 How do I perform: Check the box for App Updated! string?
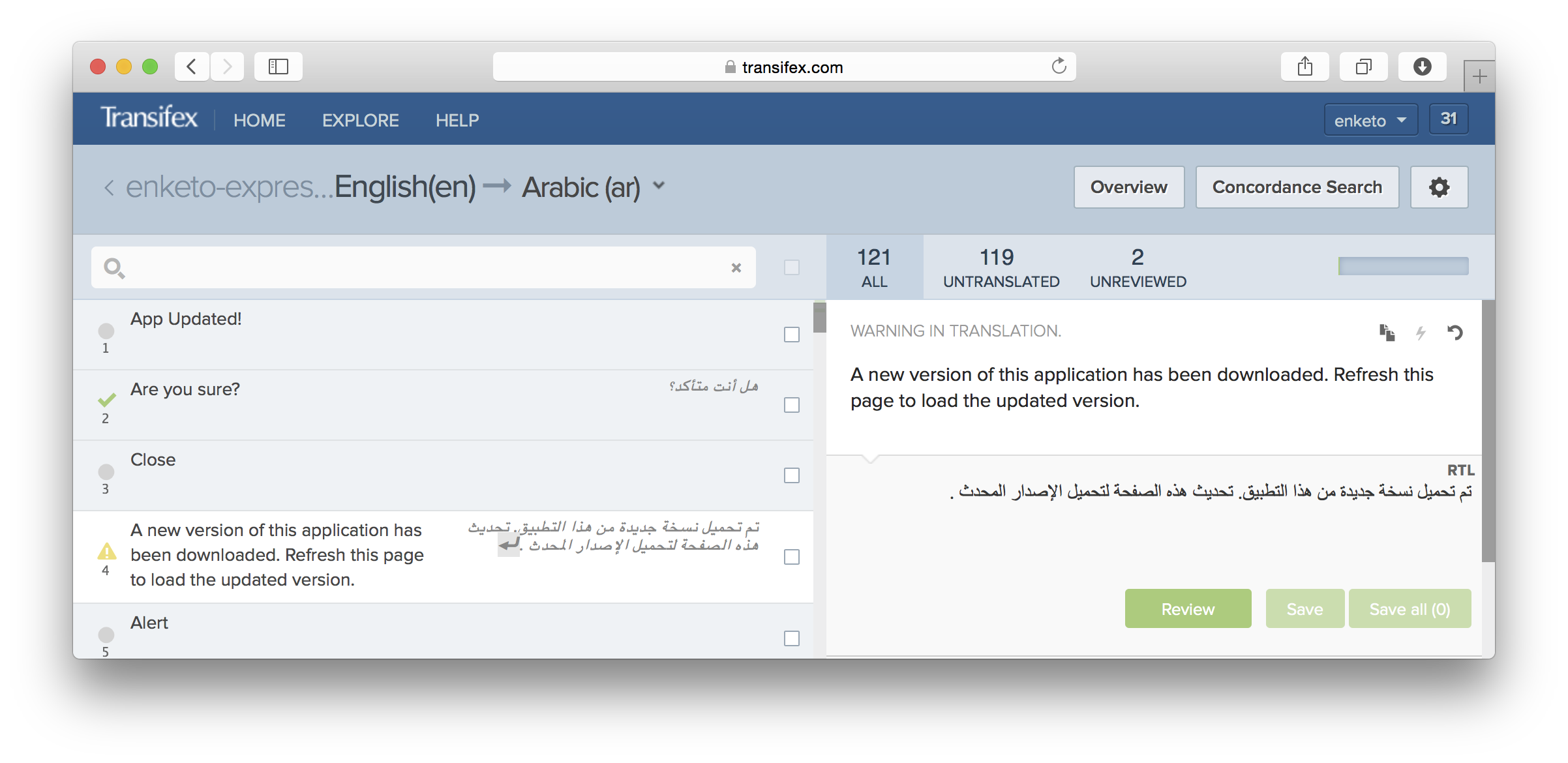click(791, 335)
